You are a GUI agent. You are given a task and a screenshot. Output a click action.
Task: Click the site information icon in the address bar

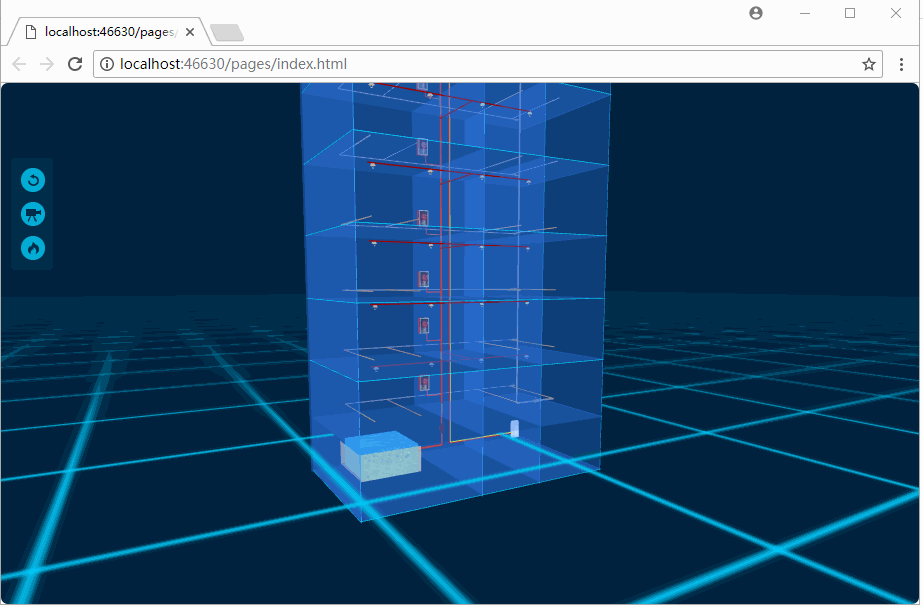[x=106, y=64]
